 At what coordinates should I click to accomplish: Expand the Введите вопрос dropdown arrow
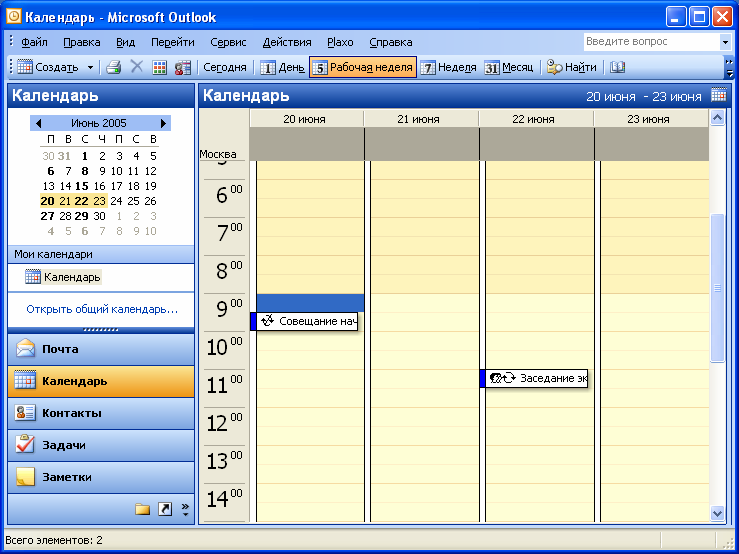(x=725, y=42)
